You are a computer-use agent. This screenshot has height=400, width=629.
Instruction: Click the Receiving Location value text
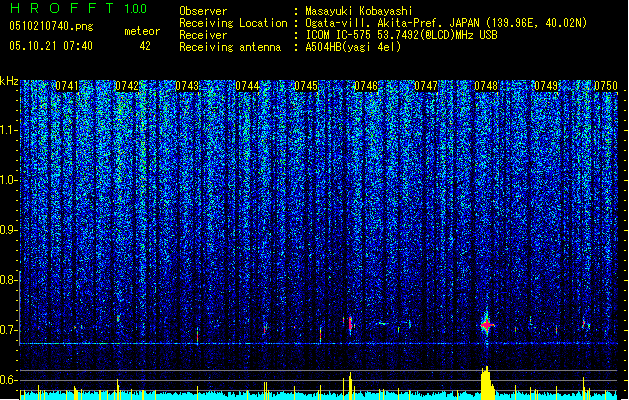pyautogui.click(x=446, y=23)
